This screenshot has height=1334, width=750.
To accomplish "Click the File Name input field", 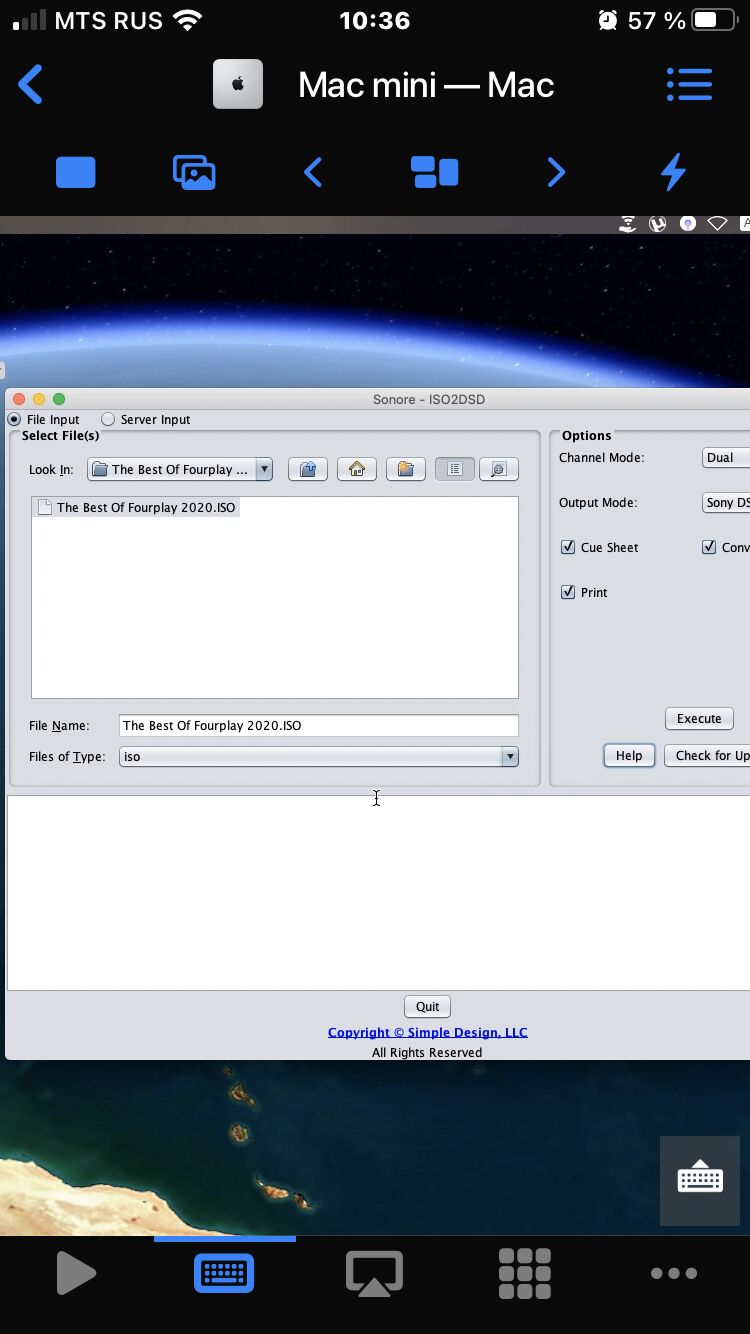I will tap(318, 725).
